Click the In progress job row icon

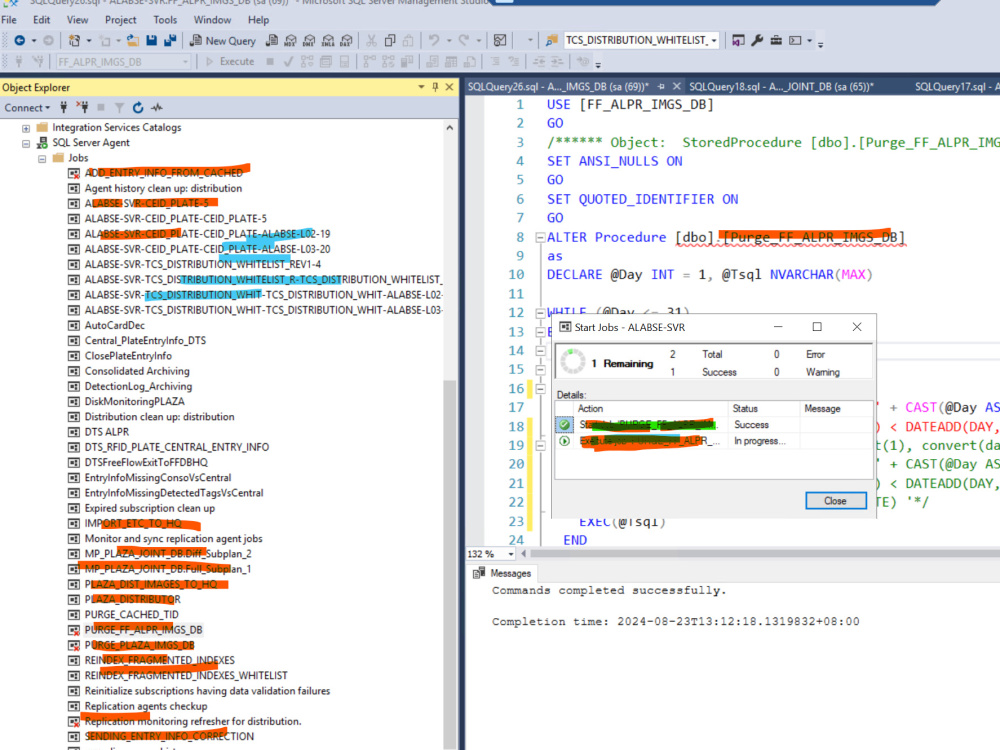564,441
